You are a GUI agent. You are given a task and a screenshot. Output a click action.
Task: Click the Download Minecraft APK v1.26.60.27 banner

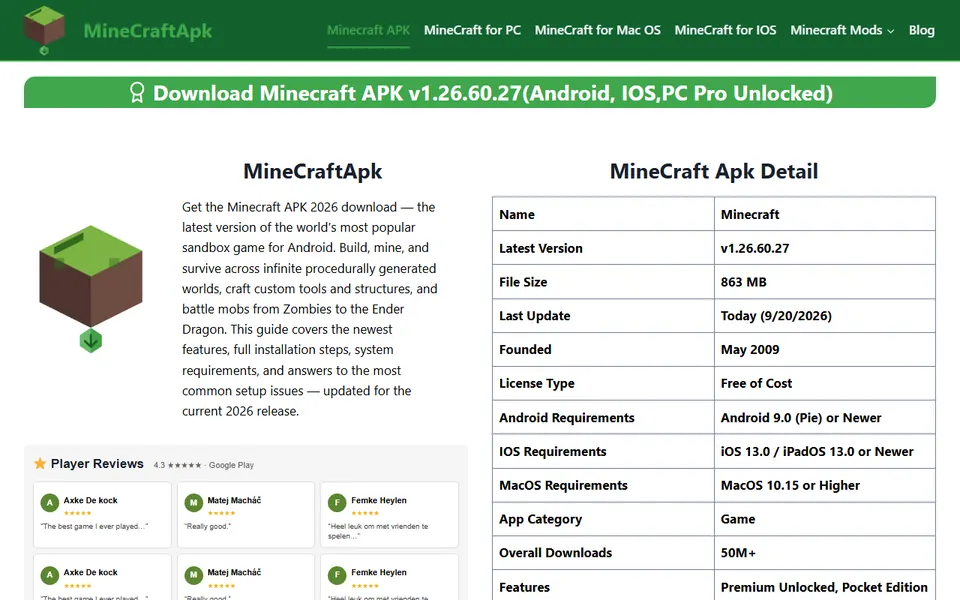click(480, 92)
